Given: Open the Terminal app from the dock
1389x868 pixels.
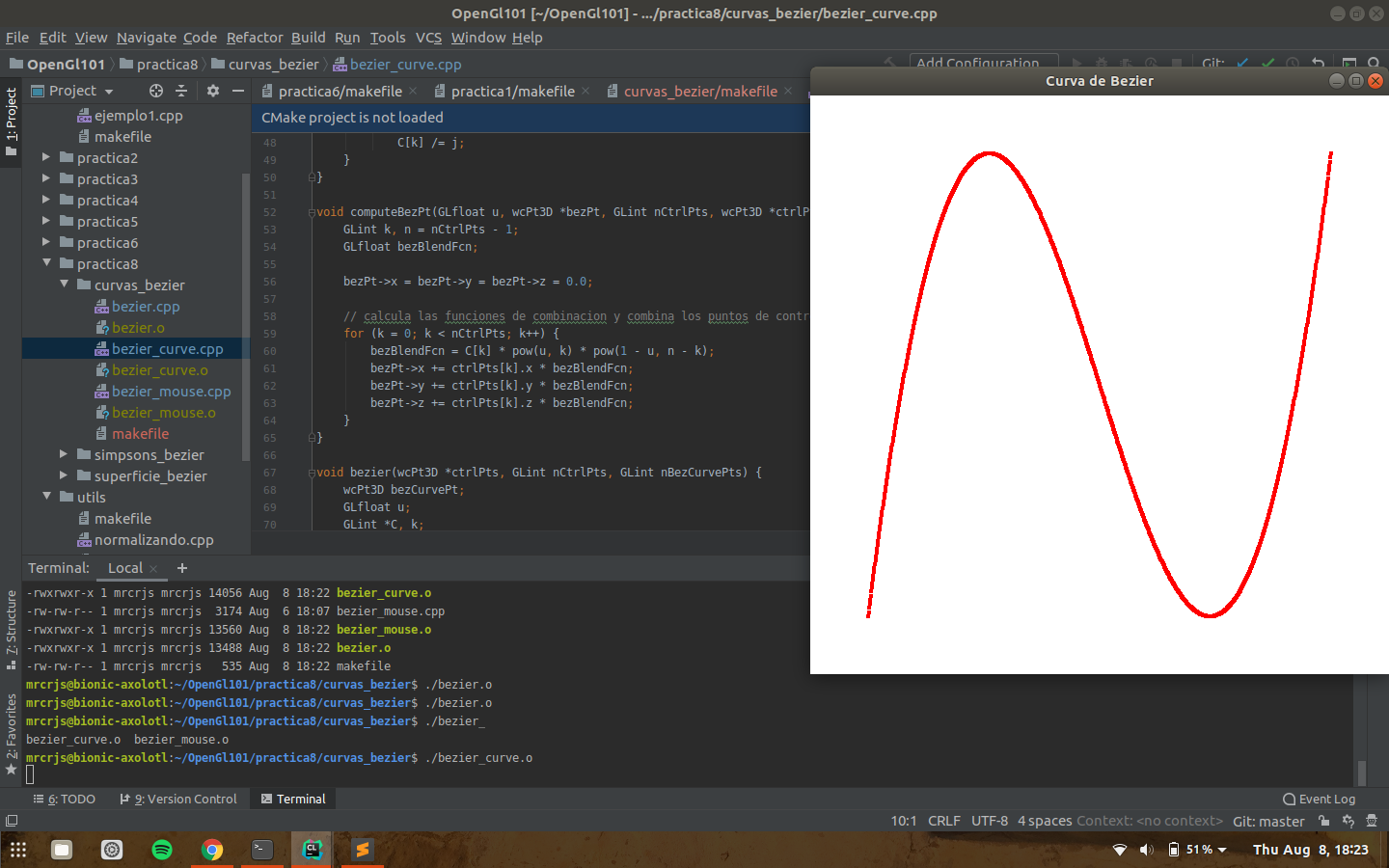Looking at the screenshot, I should click(262, 850).
